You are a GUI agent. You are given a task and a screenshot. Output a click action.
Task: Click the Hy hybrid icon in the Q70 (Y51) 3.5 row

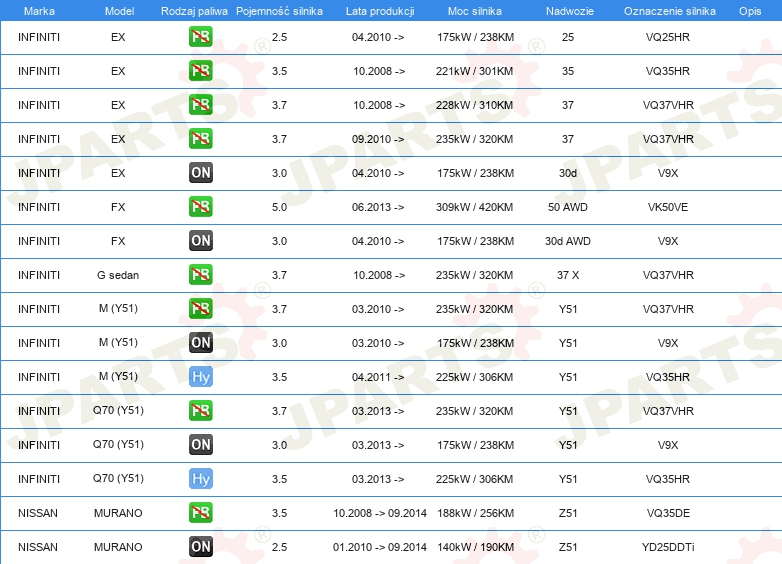coord(200,479)
